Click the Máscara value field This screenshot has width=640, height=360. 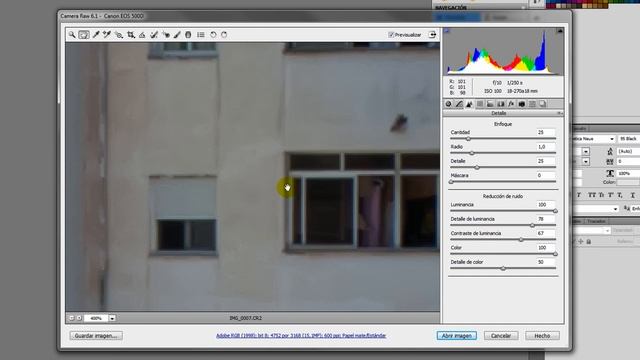(546, 176)
